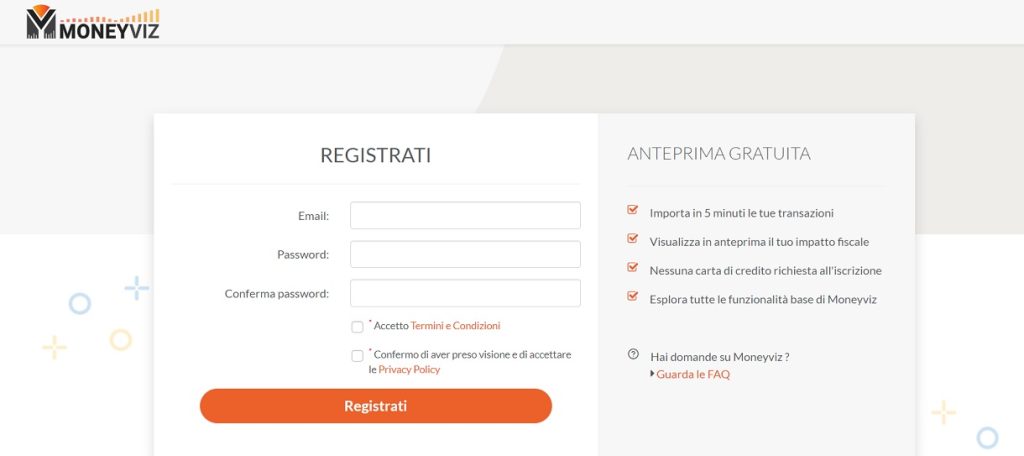Click checkmark icon beside Visualizza in anteprima
The width and height of the screenshot is (1024, 456).
pyautogui.click(x=632, y=238)
